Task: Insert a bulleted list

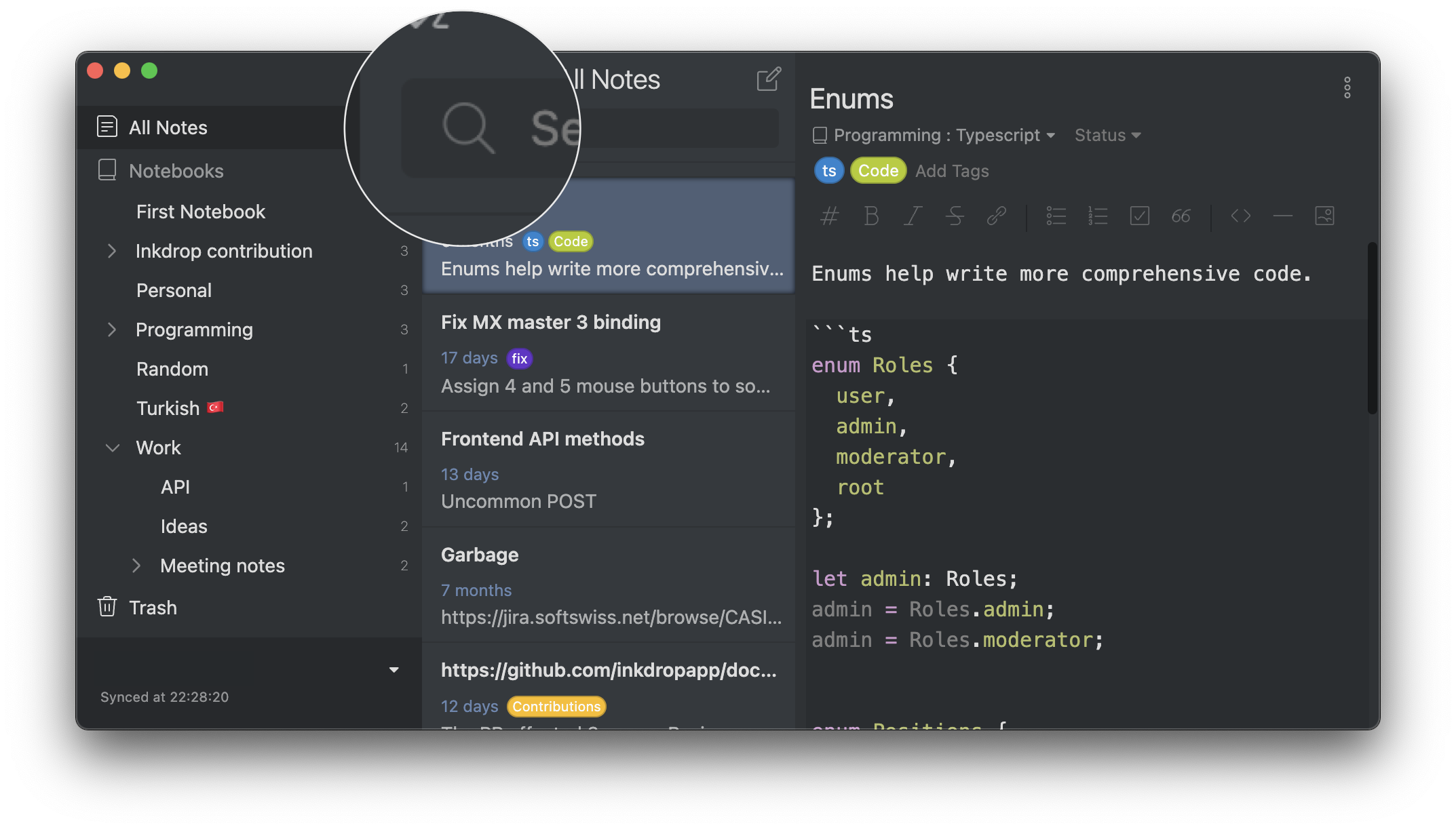Action: click(1056, 216)
